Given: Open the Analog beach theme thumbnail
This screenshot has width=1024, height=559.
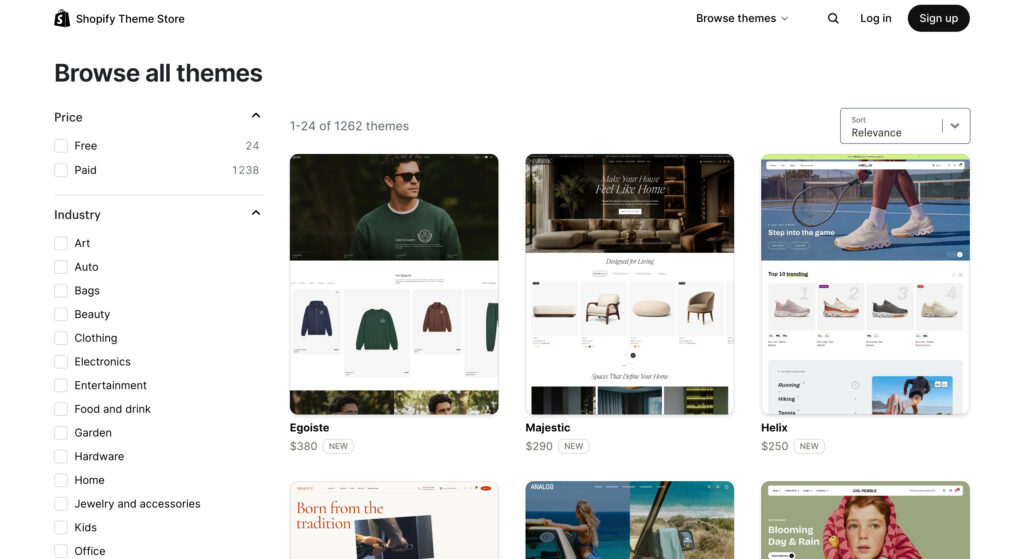Looking at the screenshot, I should 630,520.
